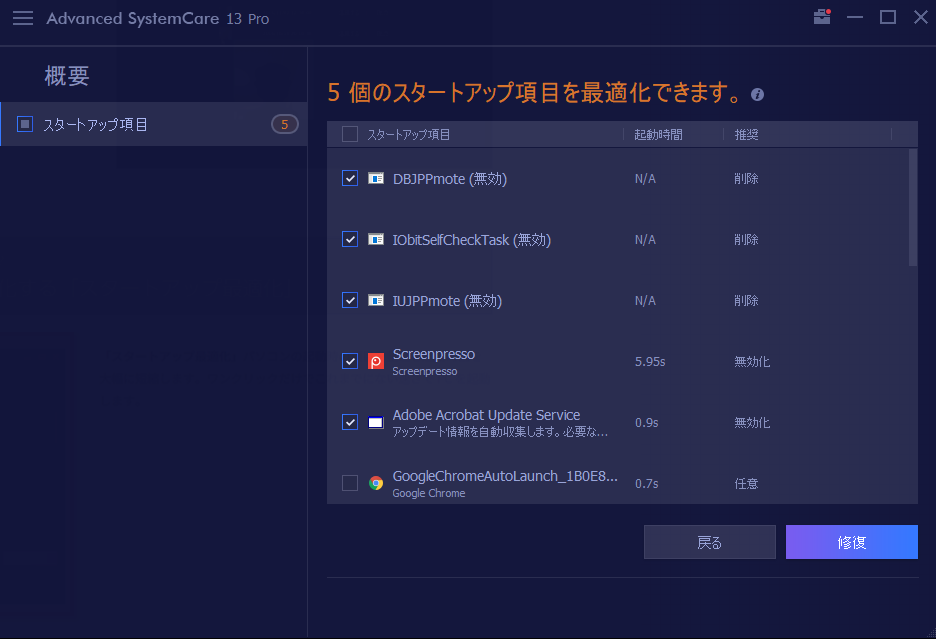Image resolution: width=936 pixels, height=639 pixels.
Task: Click the 0.9s startup time value
Action: [x=646, y=422]
